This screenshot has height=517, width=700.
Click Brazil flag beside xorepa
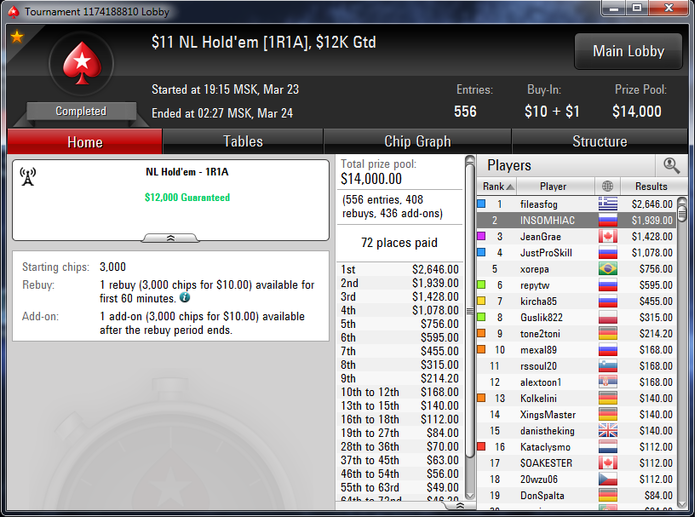(608, 269)
